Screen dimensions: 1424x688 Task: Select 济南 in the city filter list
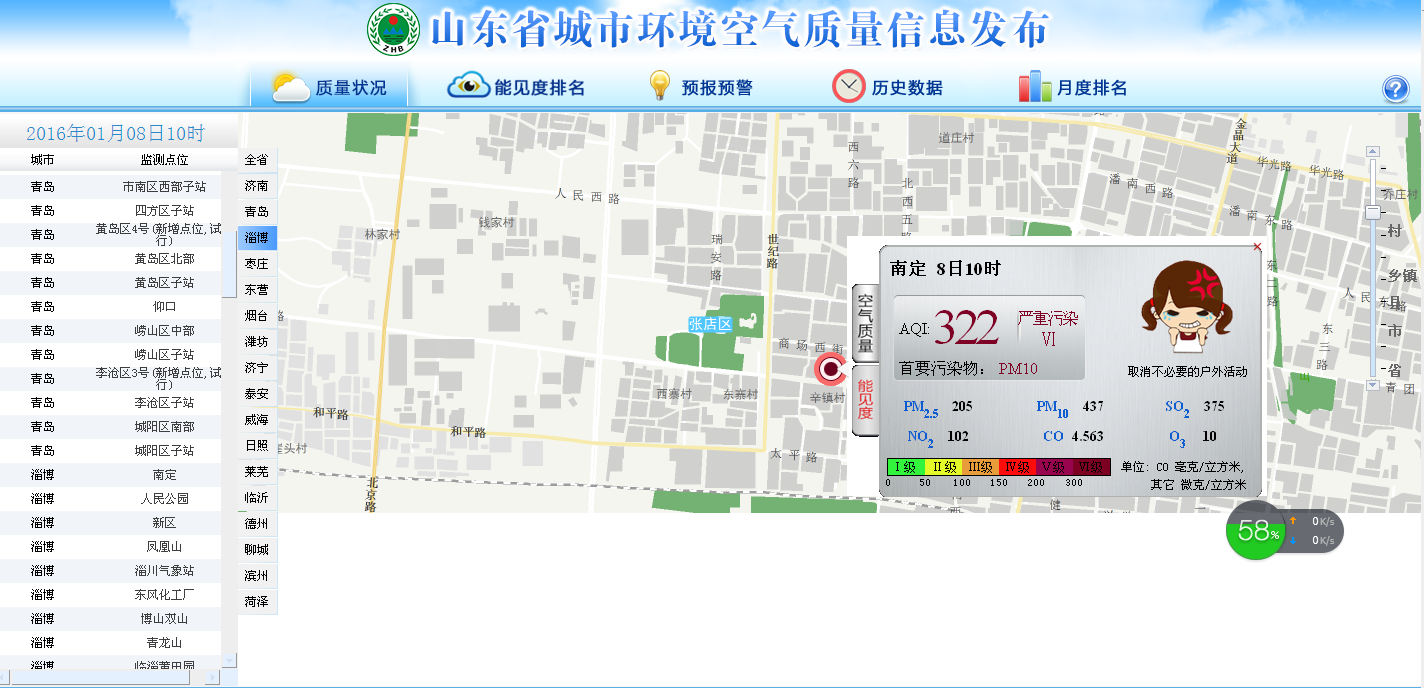[257, 186]
